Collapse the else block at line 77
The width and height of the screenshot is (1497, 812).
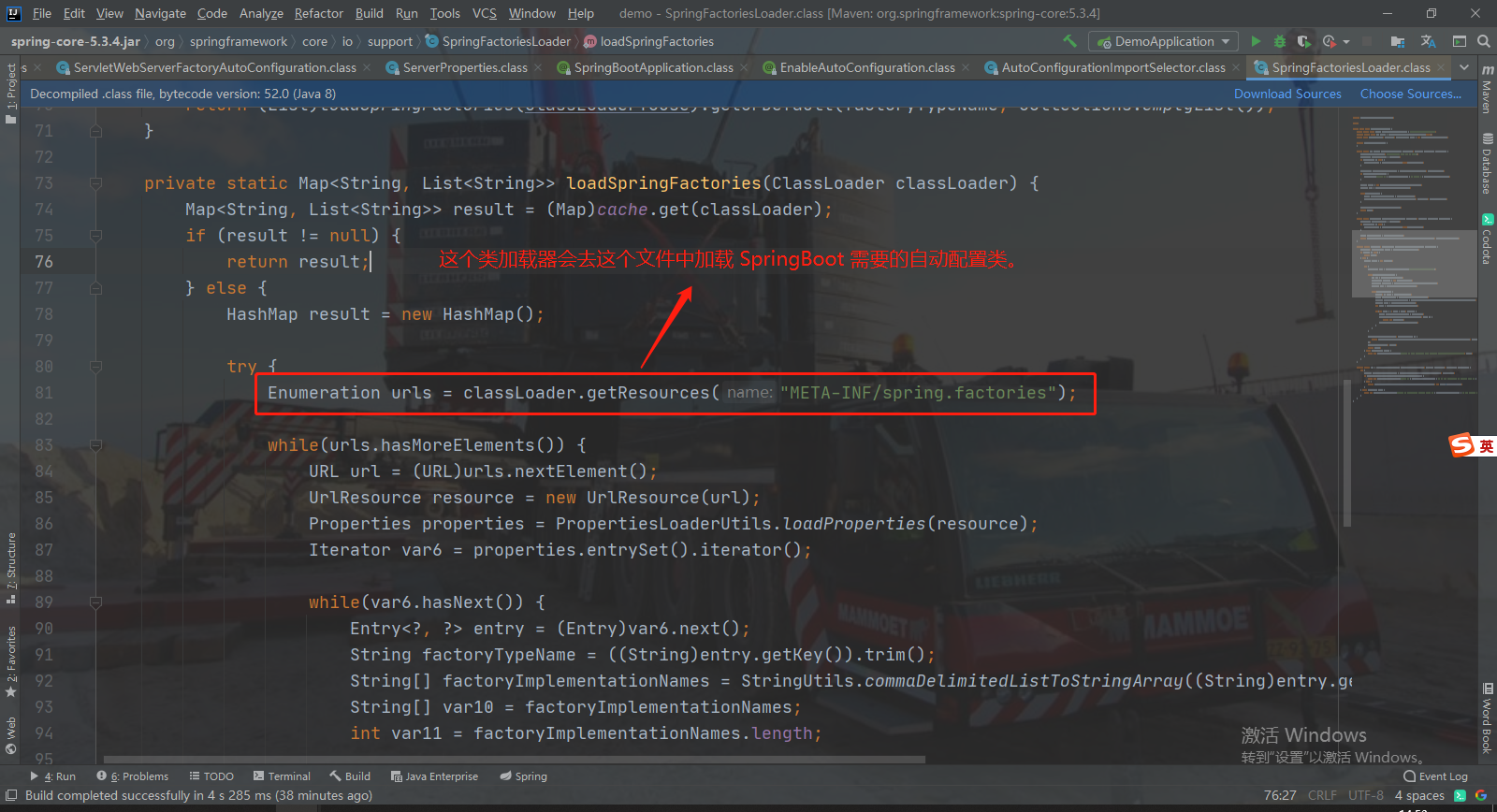95,288
